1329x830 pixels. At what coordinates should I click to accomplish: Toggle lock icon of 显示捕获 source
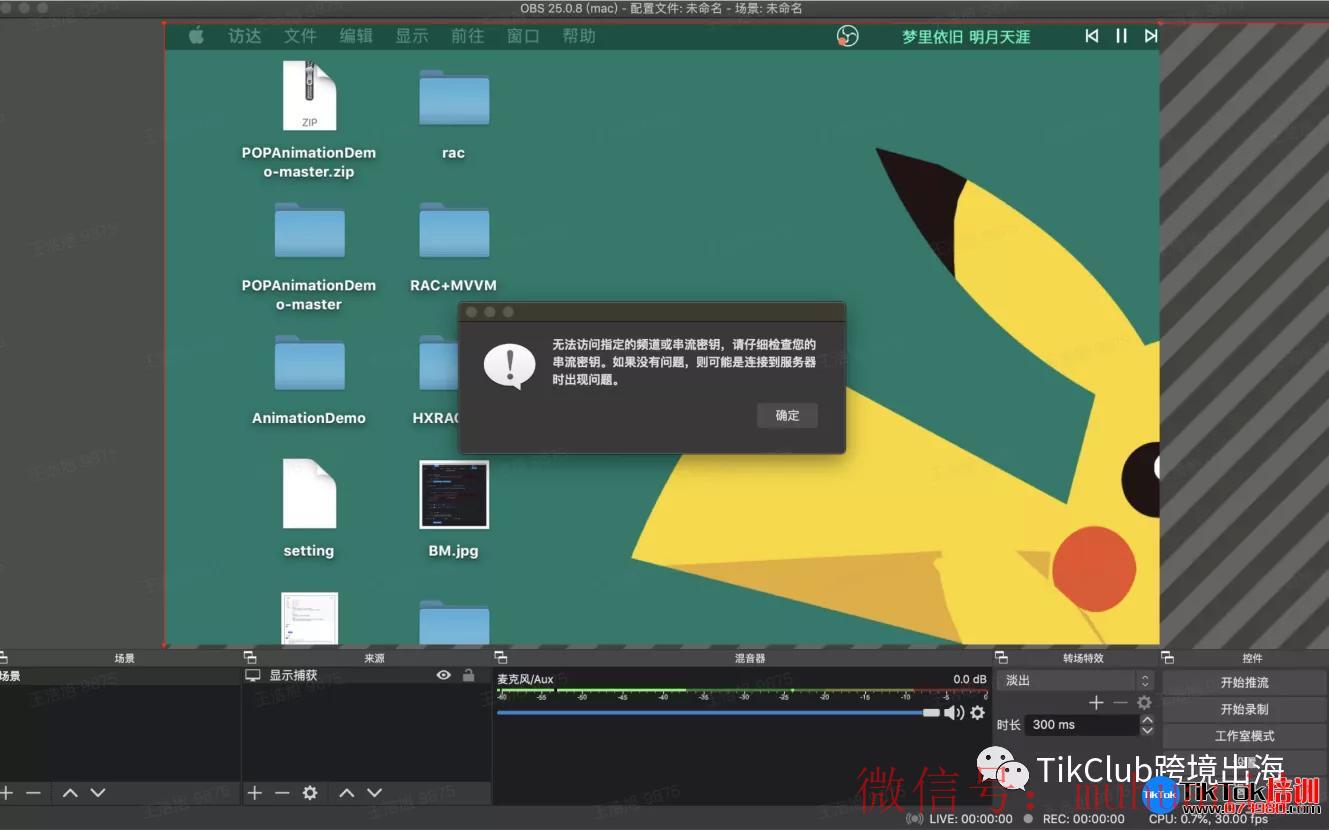click(x=468, y=676)
